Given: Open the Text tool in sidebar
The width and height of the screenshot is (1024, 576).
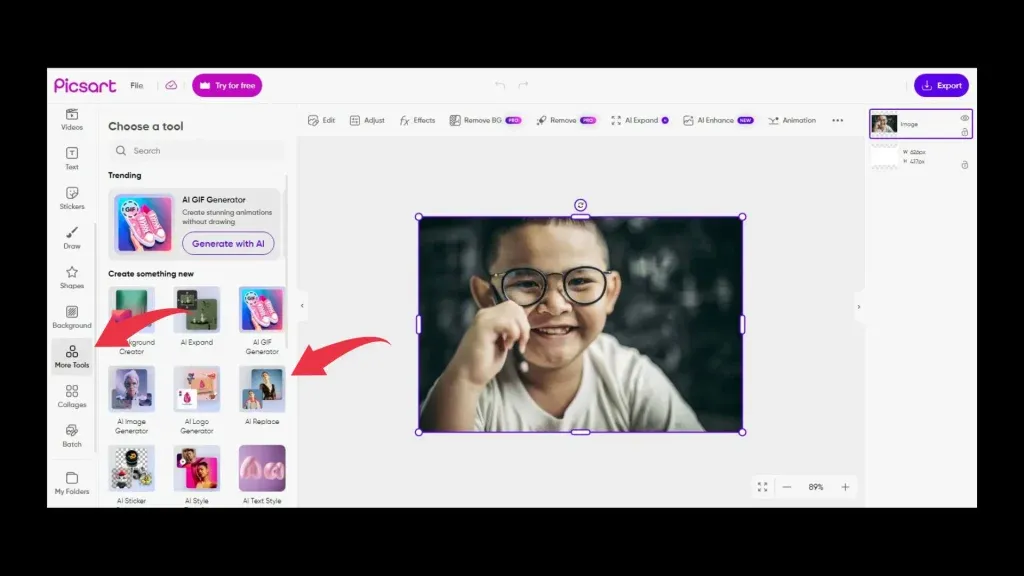Looking at the screenshot, I should [x=72, y=158].
